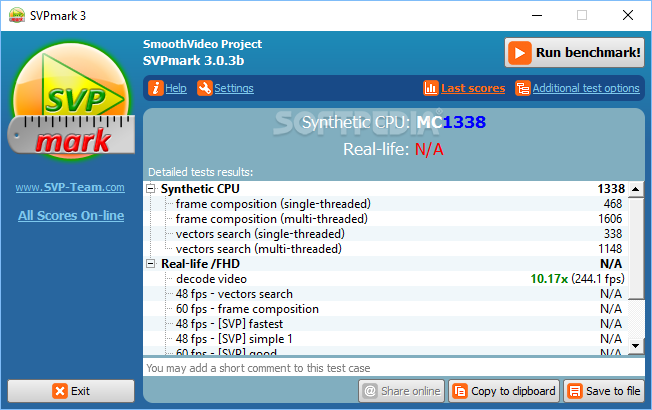Click the Last scores chart icon
652x410 pixels.
coord(431,88)
